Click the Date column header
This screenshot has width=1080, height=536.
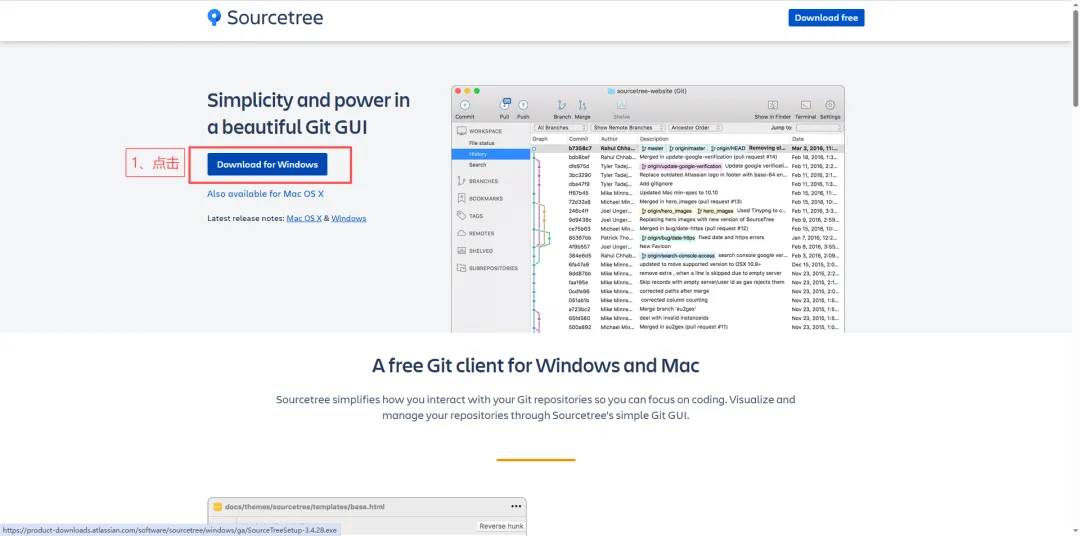point(797,138)
